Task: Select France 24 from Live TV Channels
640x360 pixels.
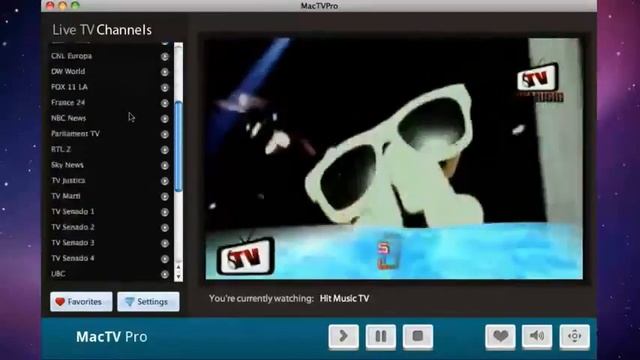Action: [x=68, y=102]
